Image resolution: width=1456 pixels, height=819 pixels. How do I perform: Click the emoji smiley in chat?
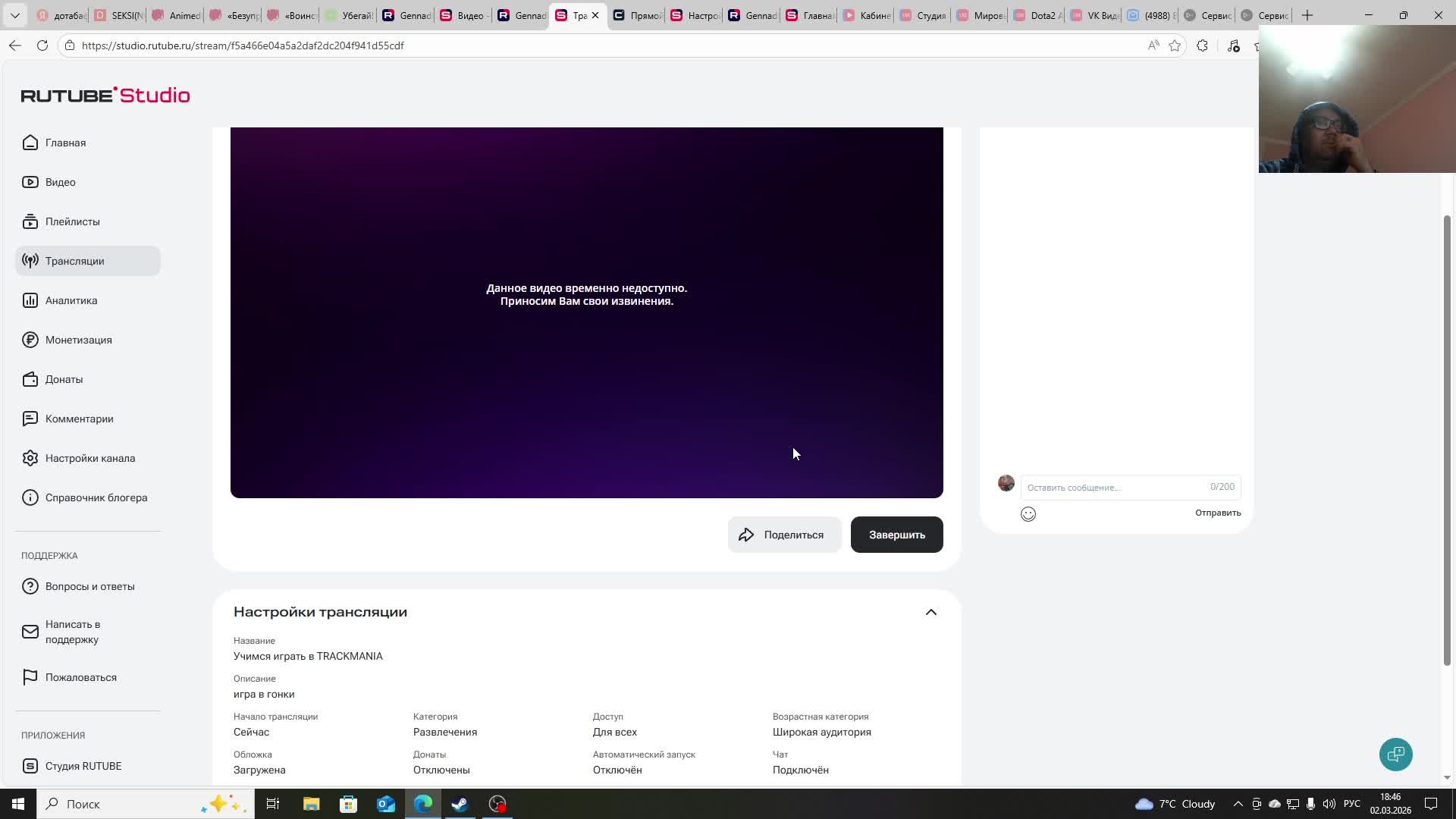[1028, 514]
